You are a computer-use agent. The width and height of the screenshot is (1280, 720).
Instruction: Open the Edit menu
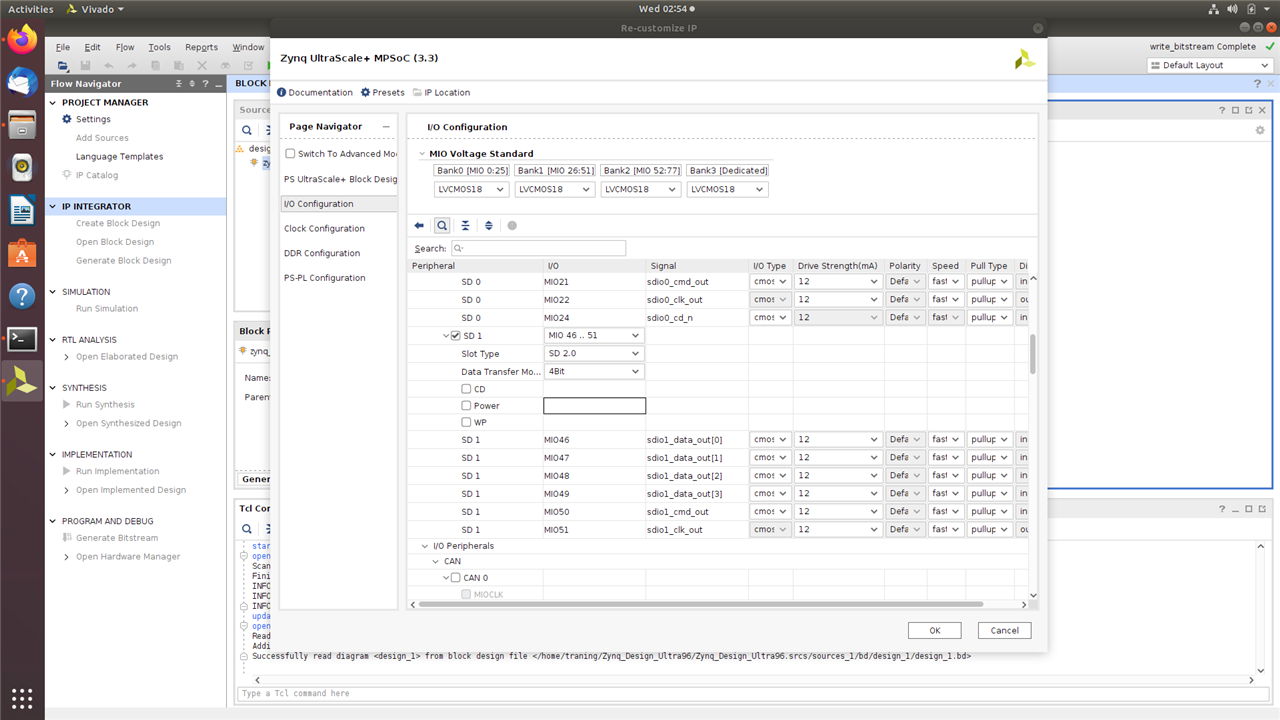92,47
